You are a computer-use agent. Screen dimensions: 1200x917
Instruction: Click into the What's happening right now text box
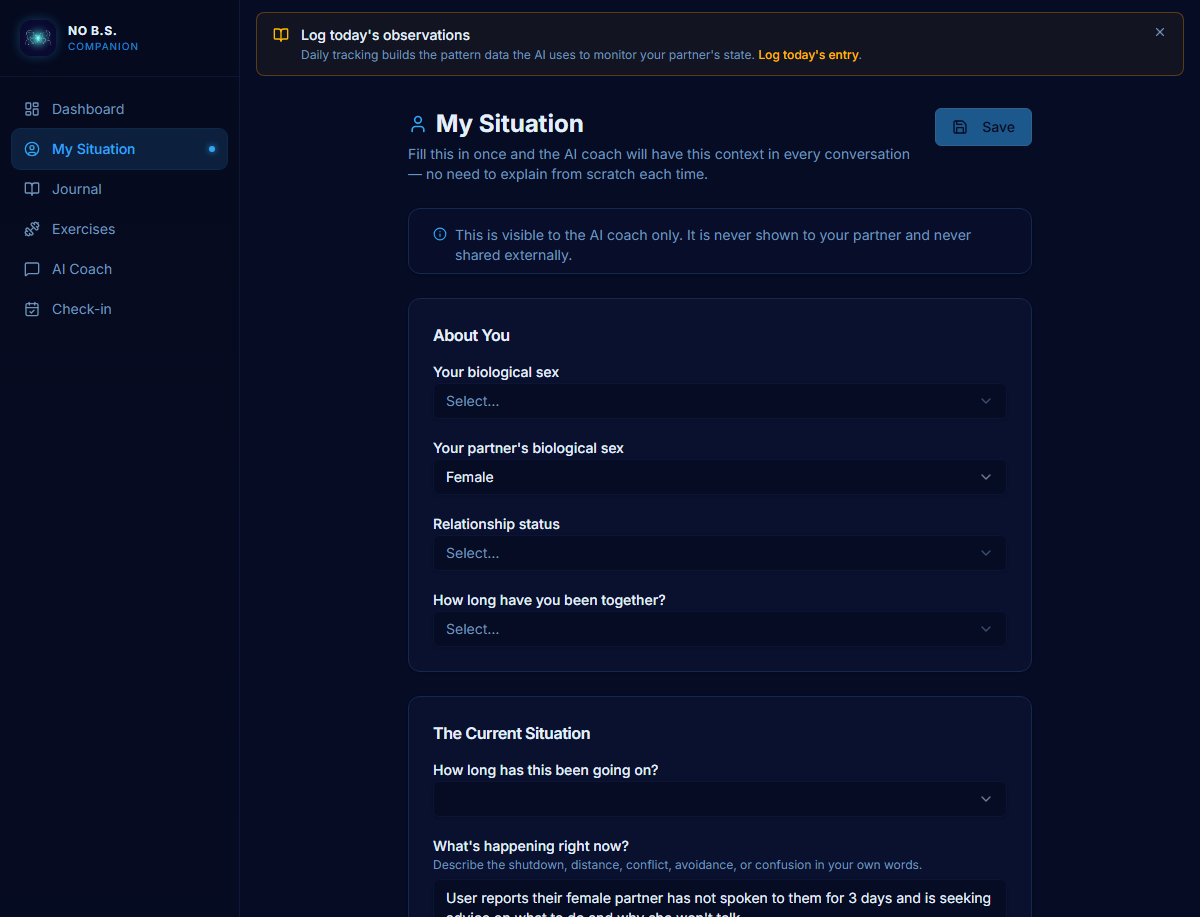719,898
